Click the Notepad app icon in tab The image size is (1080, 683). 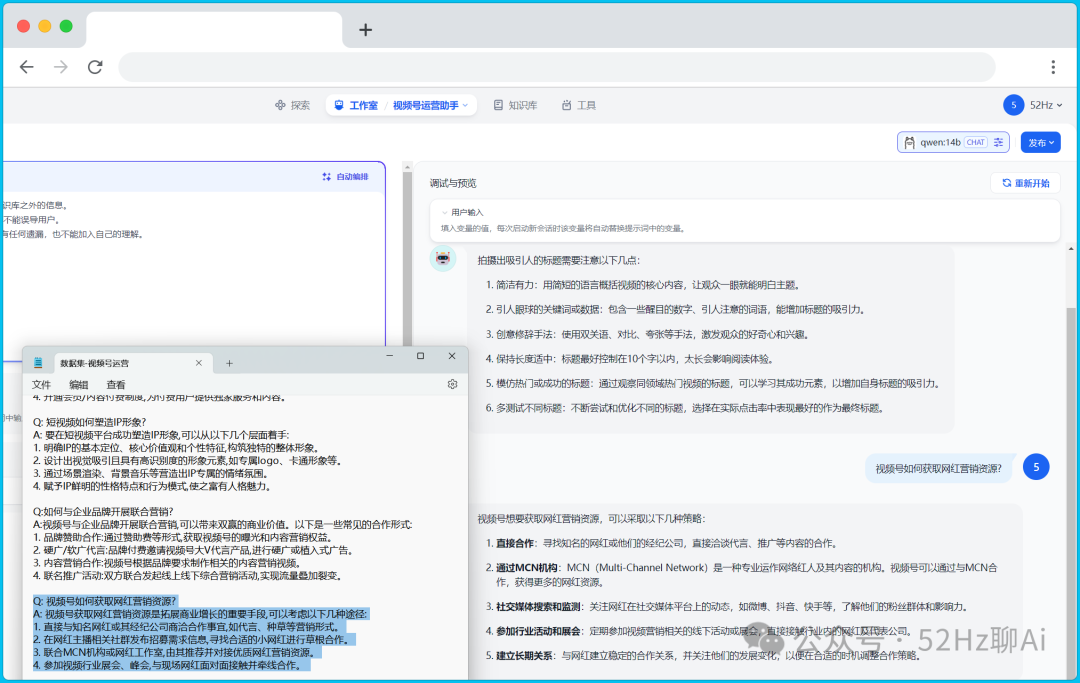[x=38, y=363]
